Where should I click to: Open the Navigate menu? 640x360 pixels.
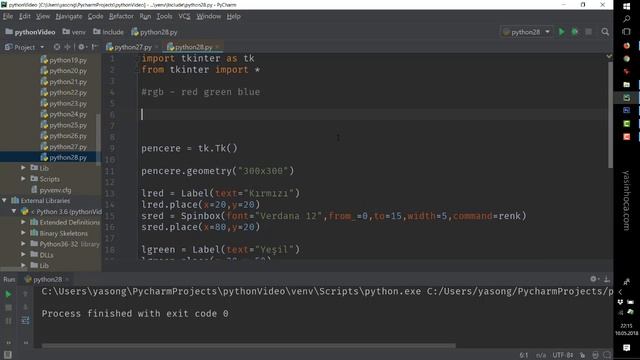pos(69,16)
